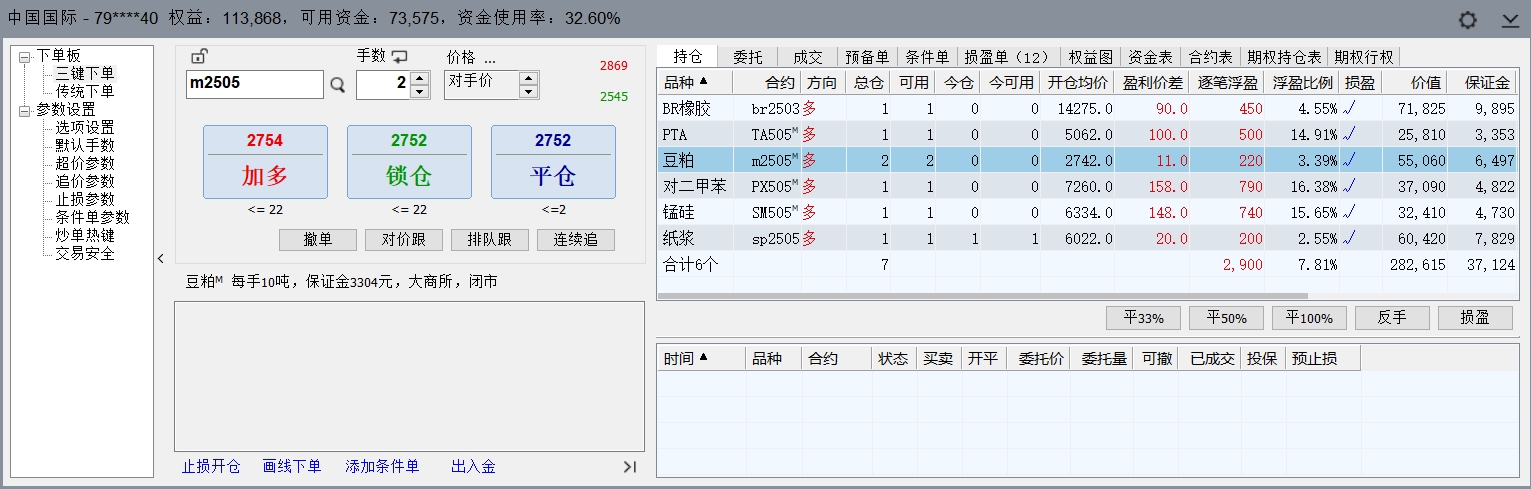Open 超价参数 settings
Viewport: 1531px width, 489px height.
coord(85,163)
